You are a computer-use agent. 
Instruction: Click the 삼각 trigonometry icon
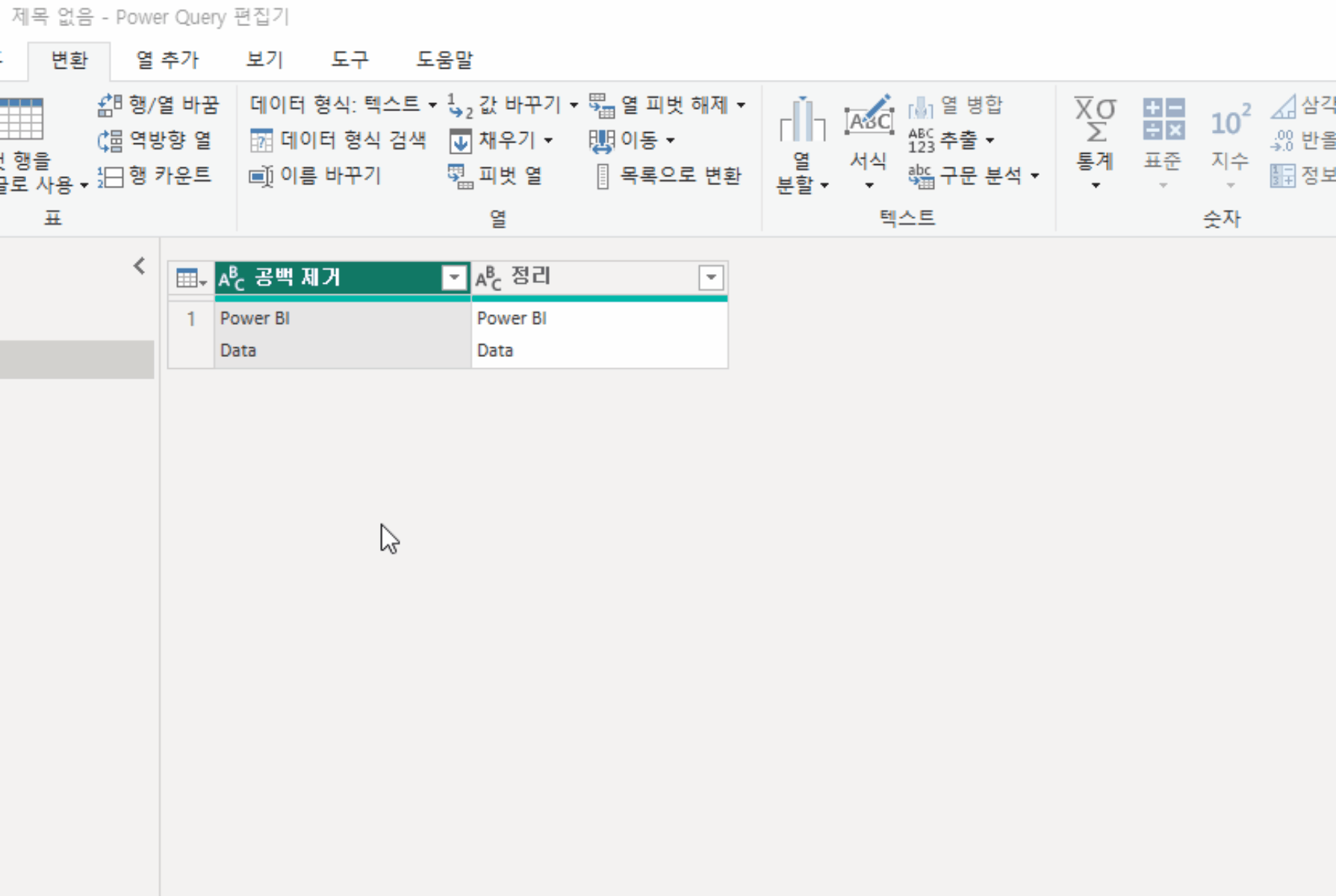coord(1283,107)
